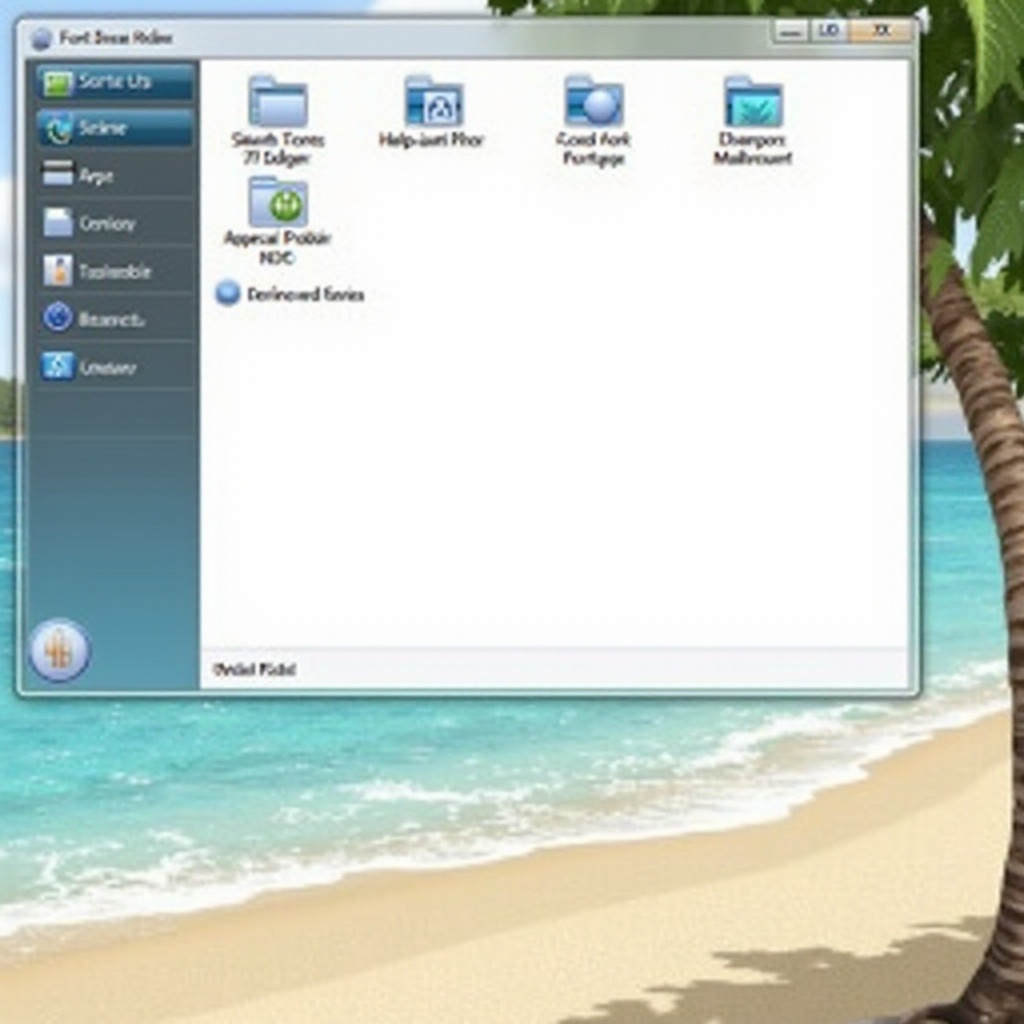Click the status bar text at window bottom

point(254,670)
